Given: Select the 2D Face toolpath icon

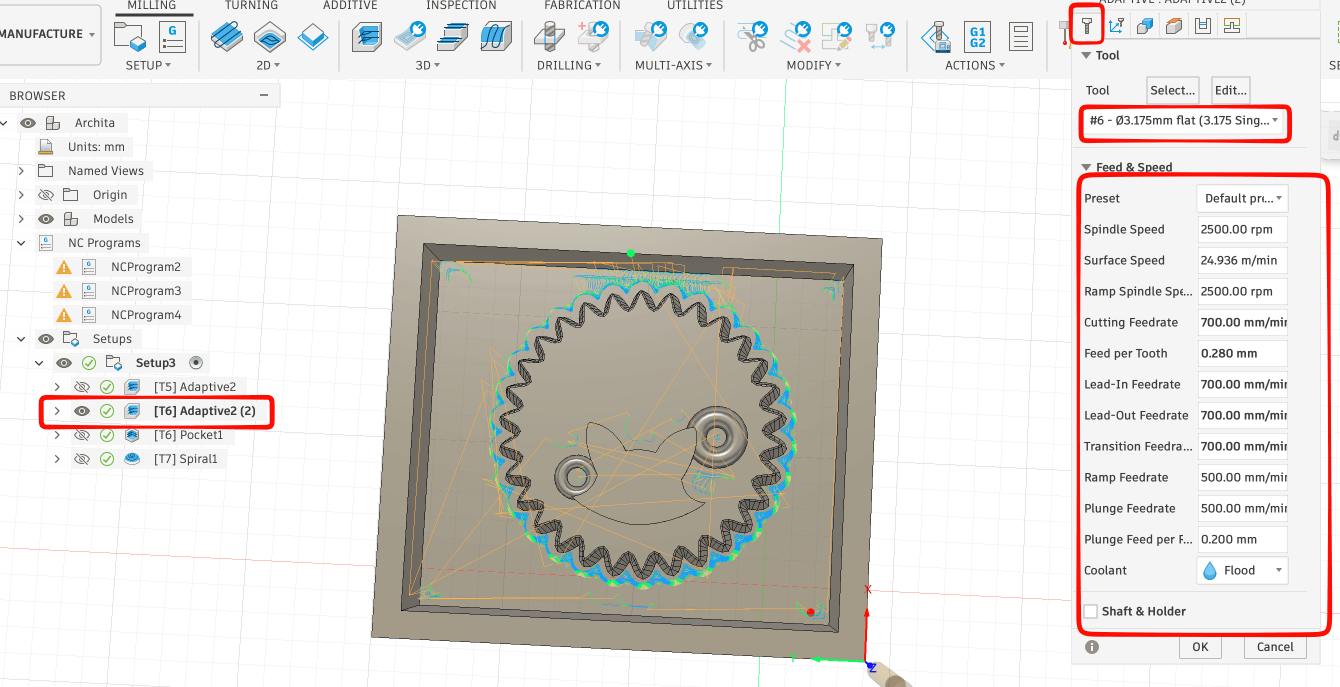Looking at the screenshot, I should 313,37.
